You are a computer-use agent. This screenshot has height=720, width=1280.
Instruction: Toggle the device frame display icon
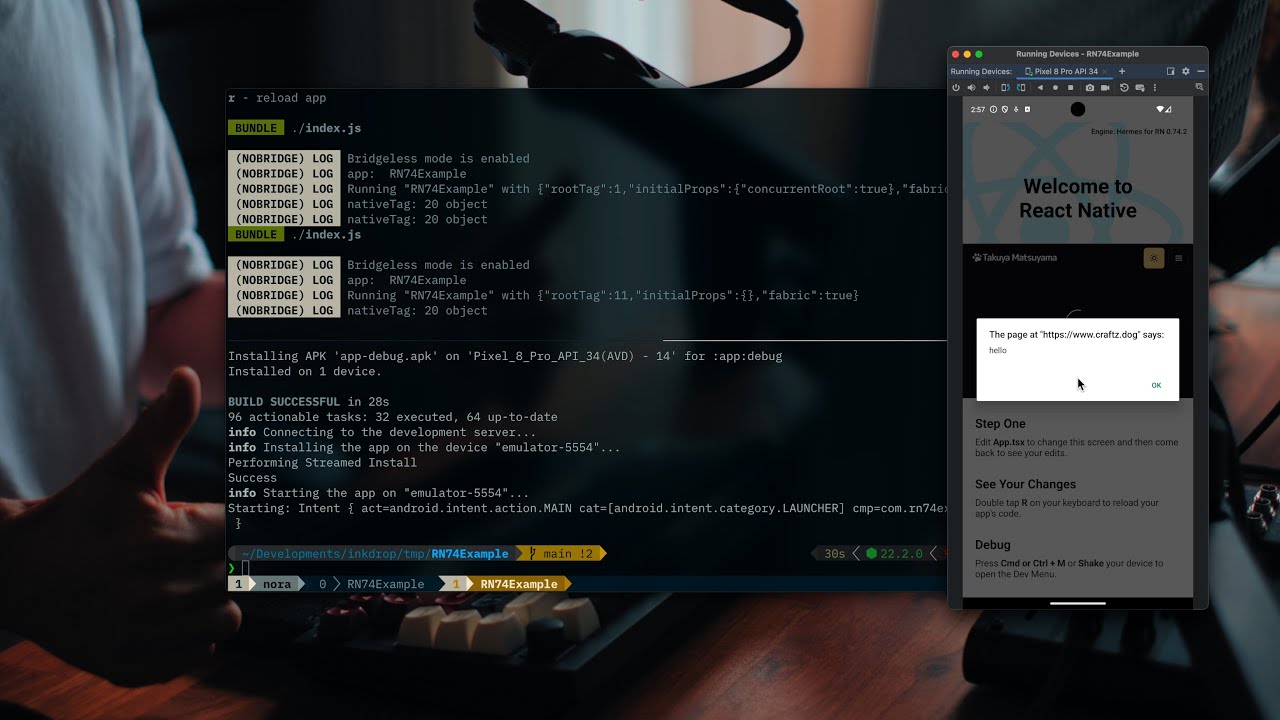1173,71
